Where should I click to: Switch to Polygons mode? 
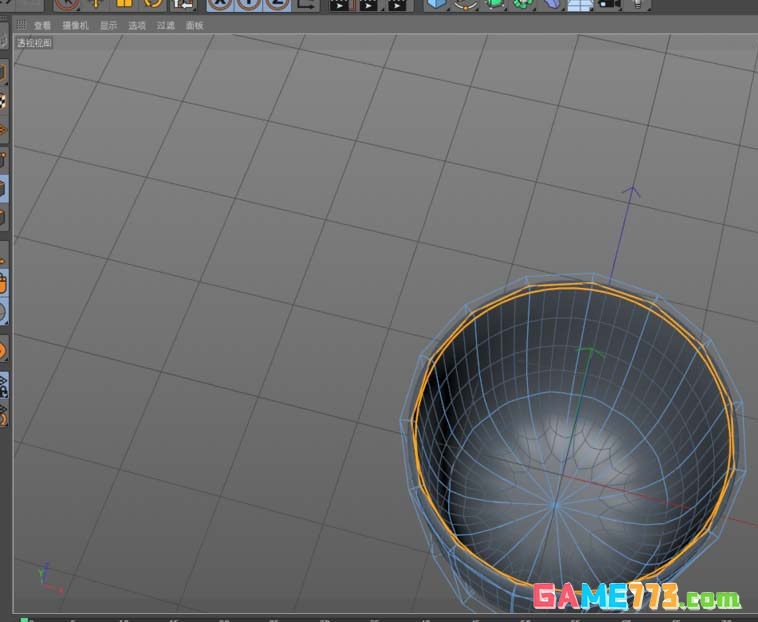click(3, 217)
